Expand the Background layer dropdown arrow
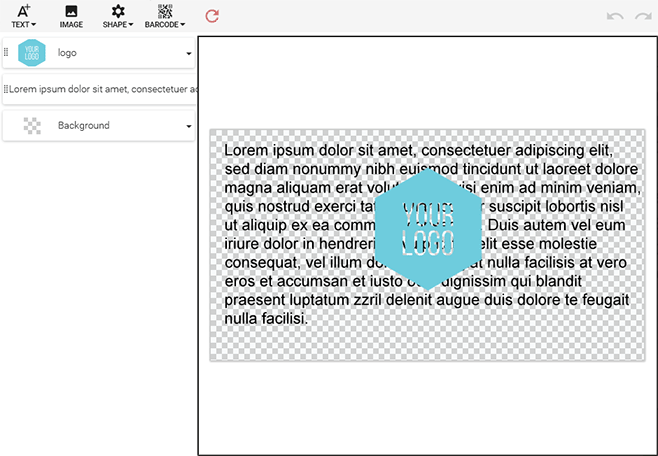 [189, 127]
